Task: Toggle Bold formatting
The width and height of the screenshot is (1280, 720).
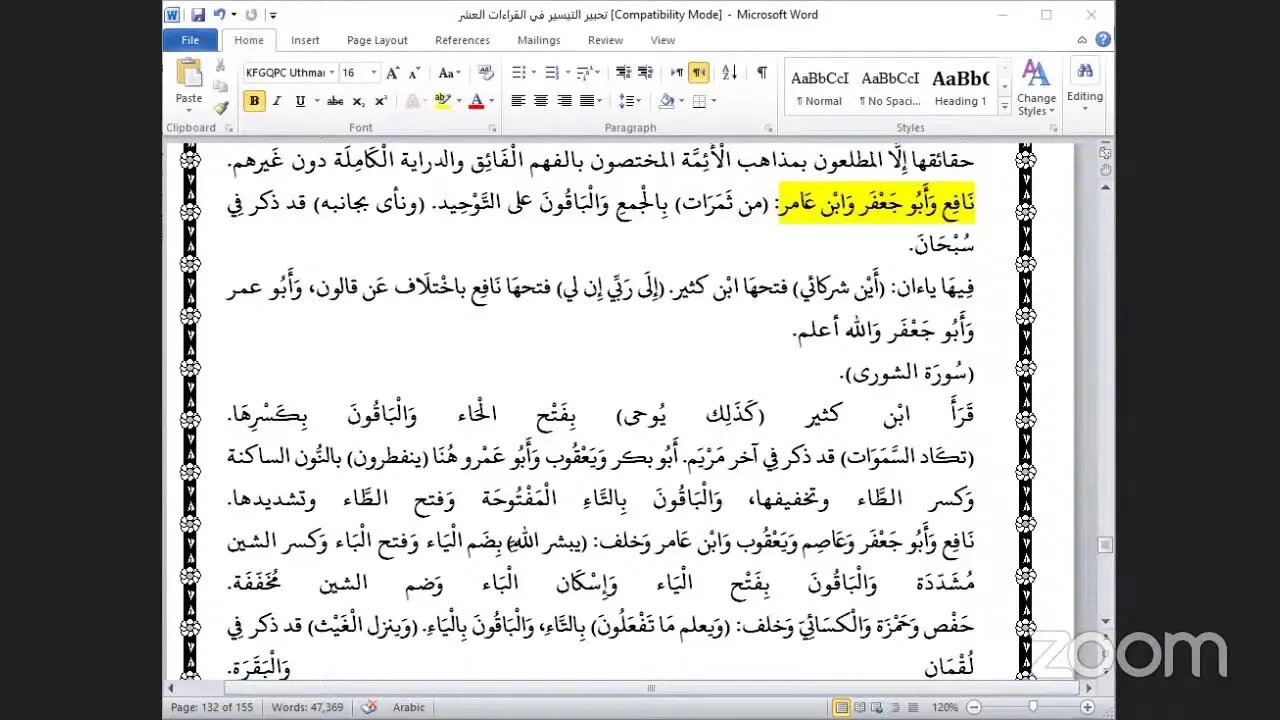Action: point(254,101)
